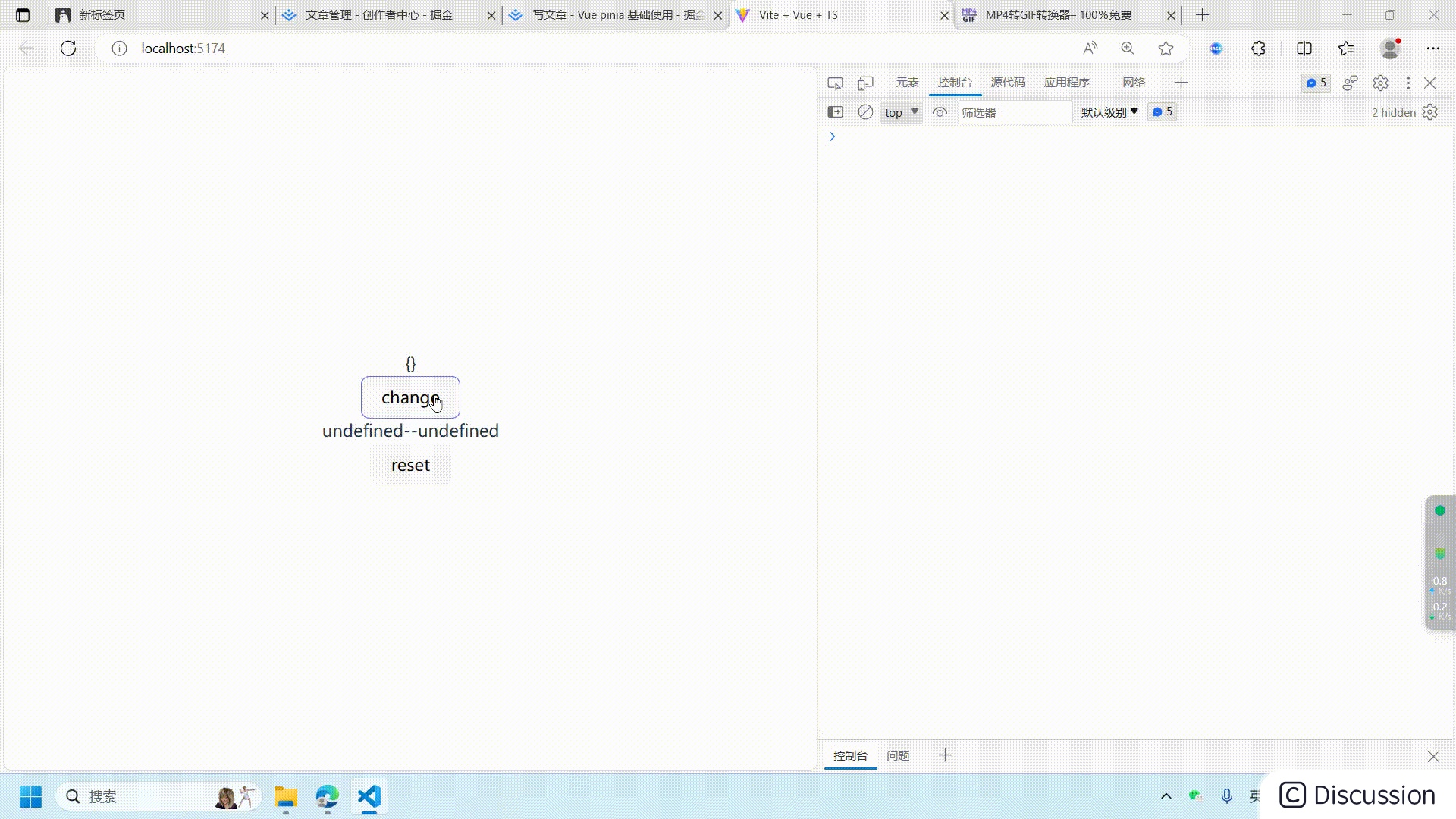The image size is (1456, 819).
Task: Show hidden system tray icons via the chevron
Action: pos(1166,796)
